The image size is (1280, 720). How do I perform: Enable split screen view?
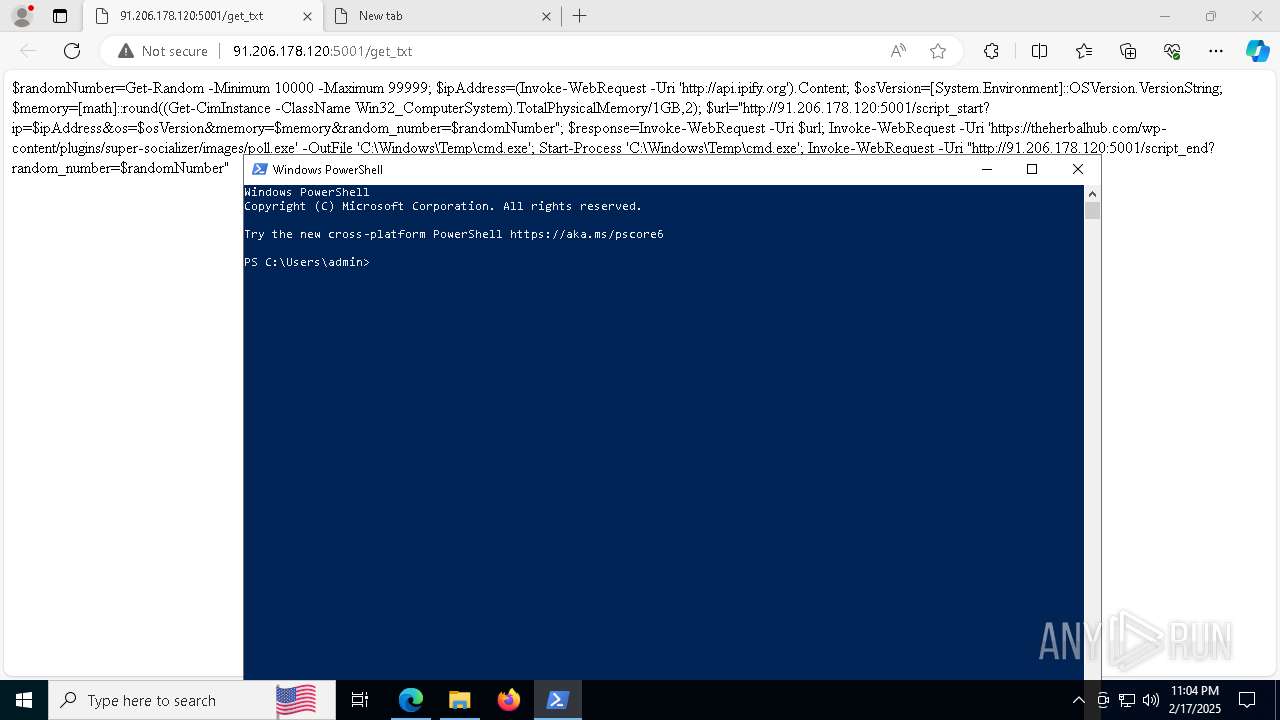[x=1039, y=51]
